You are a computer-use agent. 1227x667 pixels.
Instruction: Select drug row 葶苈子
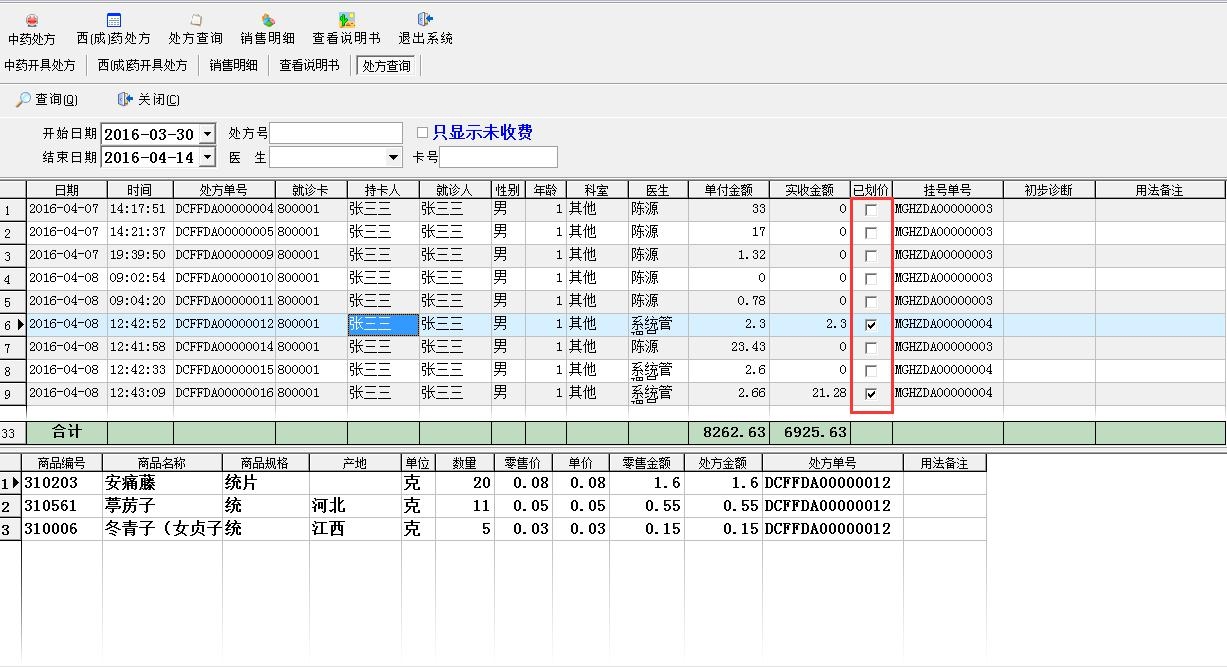[162, 506]
